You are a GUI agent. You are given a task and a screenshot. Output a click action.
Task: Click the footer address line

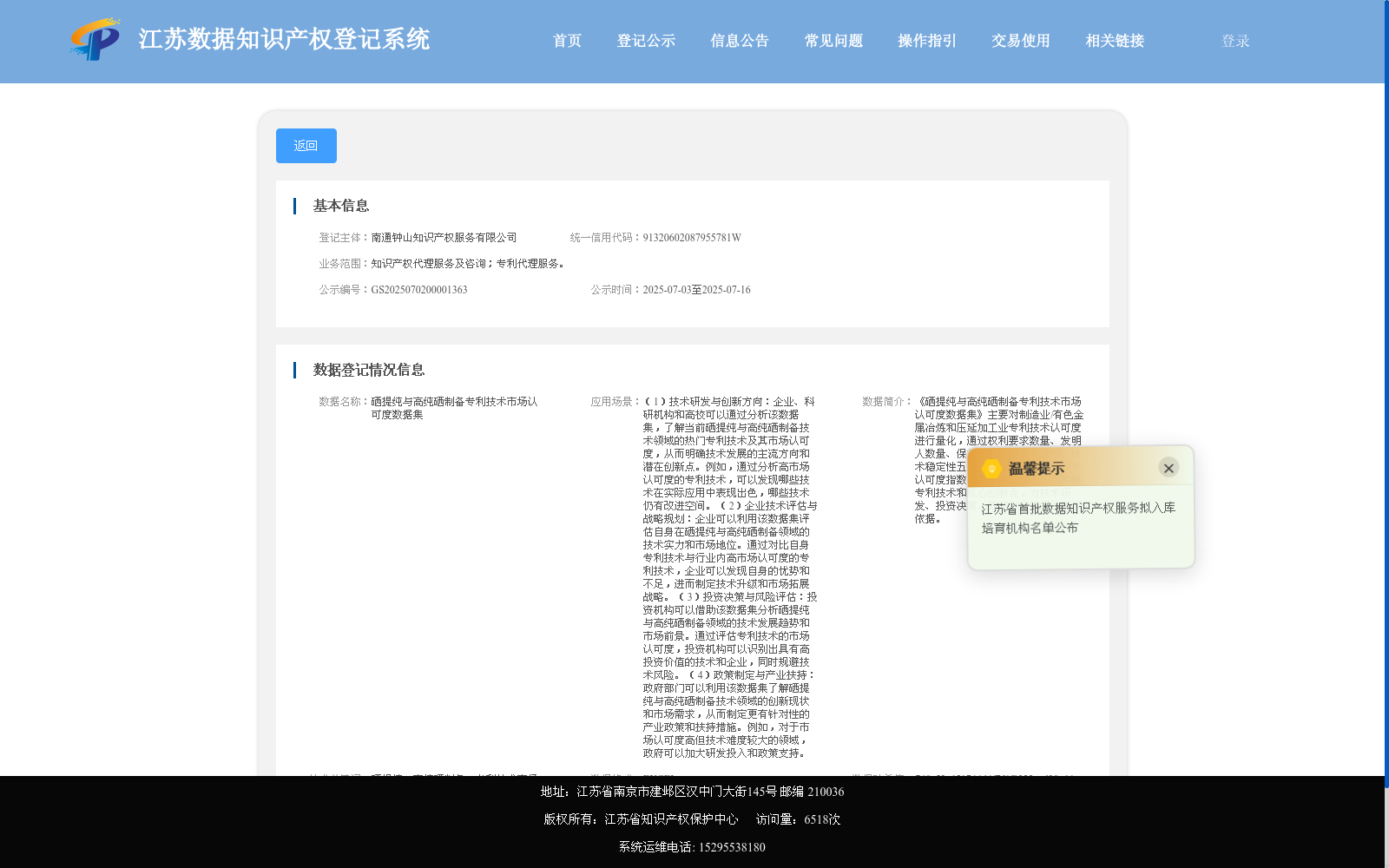pos(692,792)
